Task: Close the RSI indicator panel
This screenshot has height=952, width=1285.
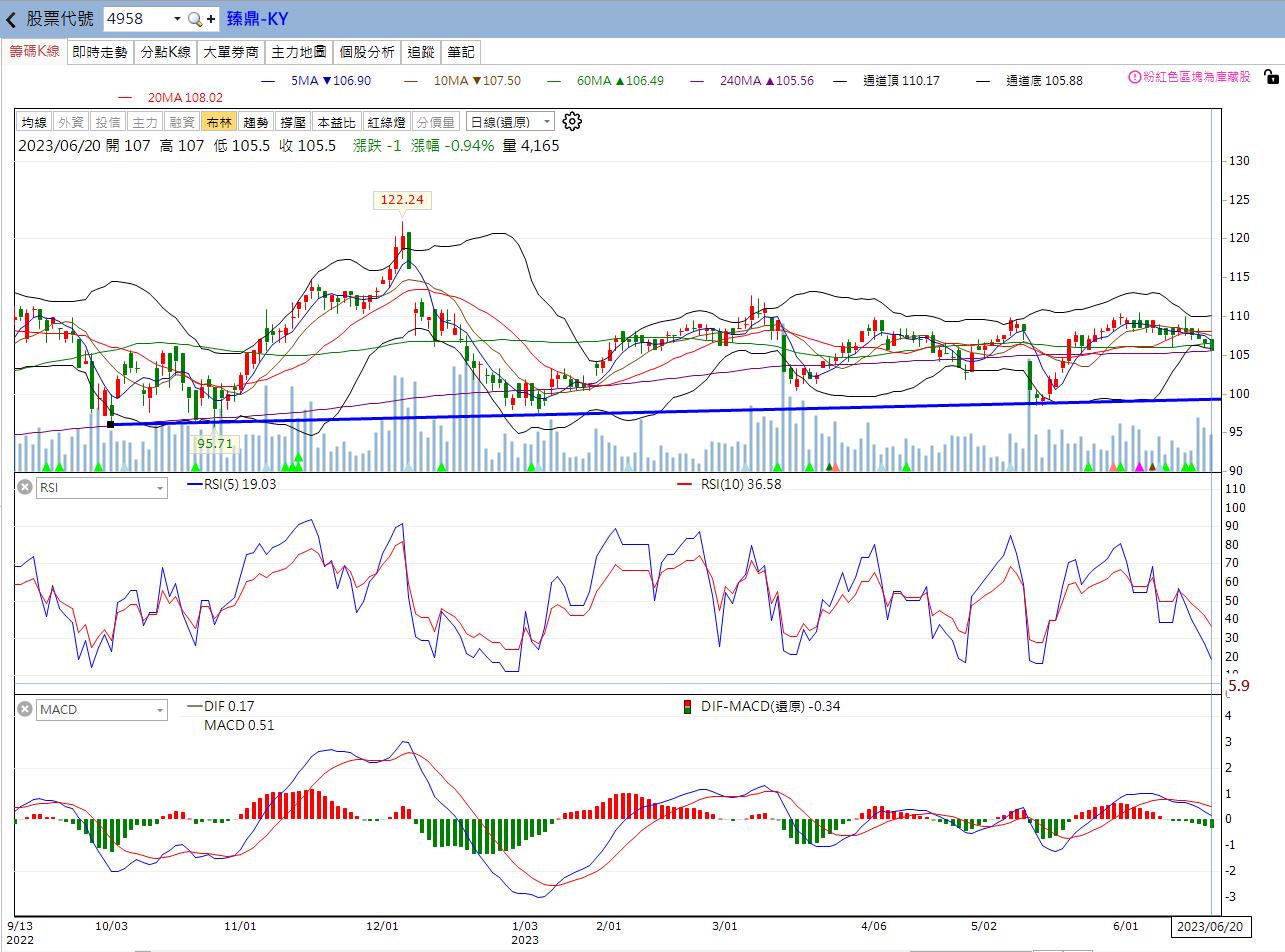Action: (x=24, y=487)
